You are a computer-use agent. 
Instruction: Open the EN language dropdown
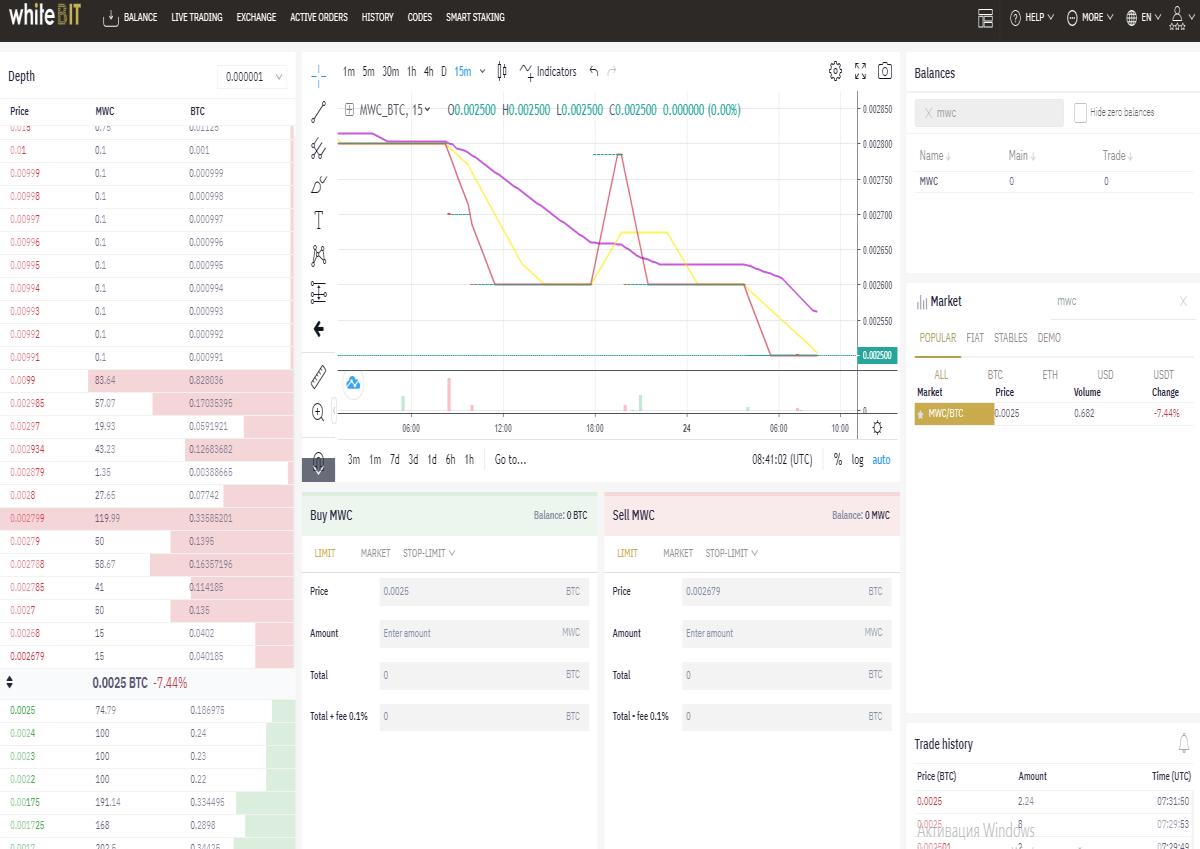point(1145,17)
